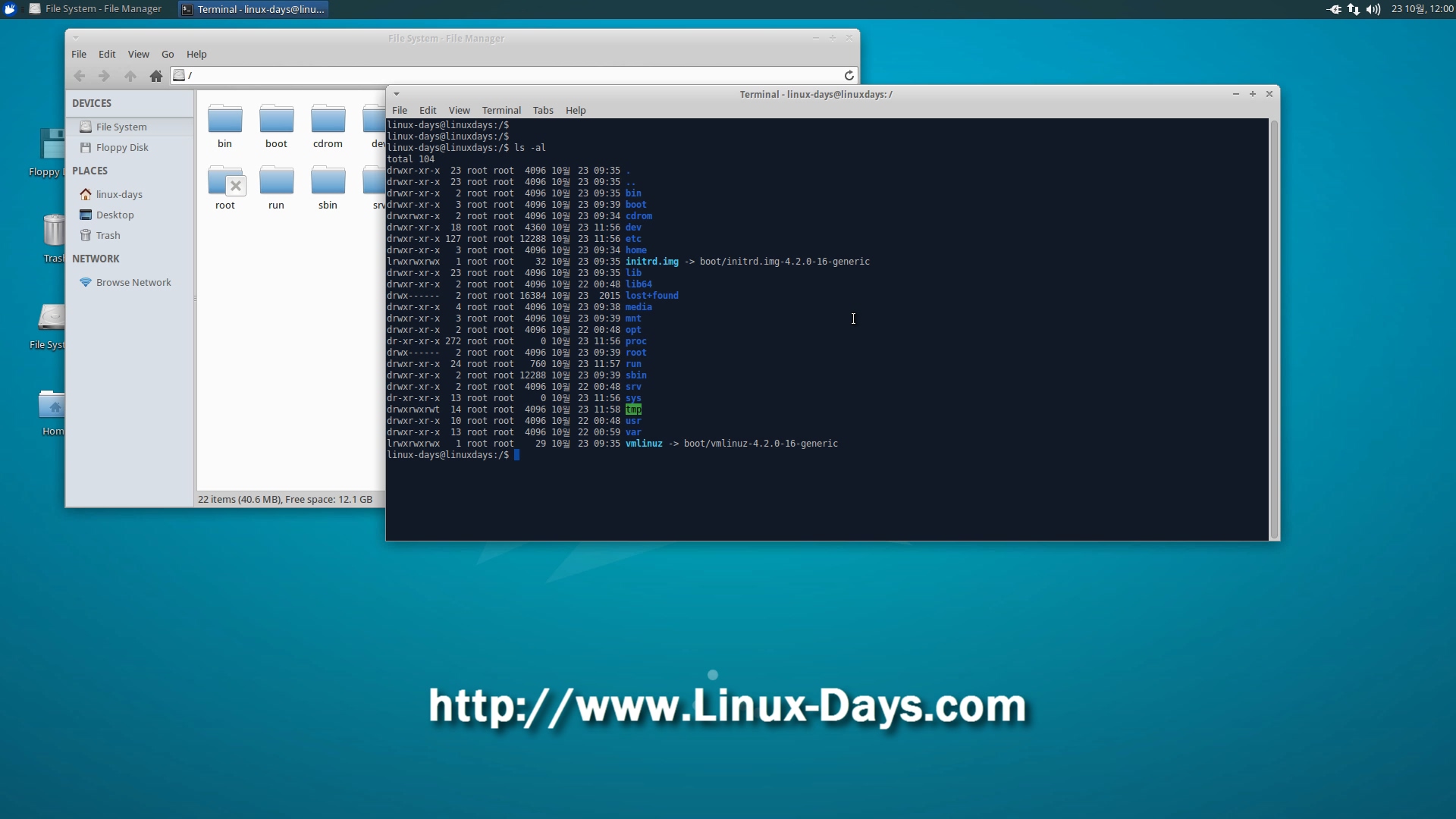Screen dimensions: 1456x819
Task: Open Go menu in File Manager
Action: click(168, 54)
